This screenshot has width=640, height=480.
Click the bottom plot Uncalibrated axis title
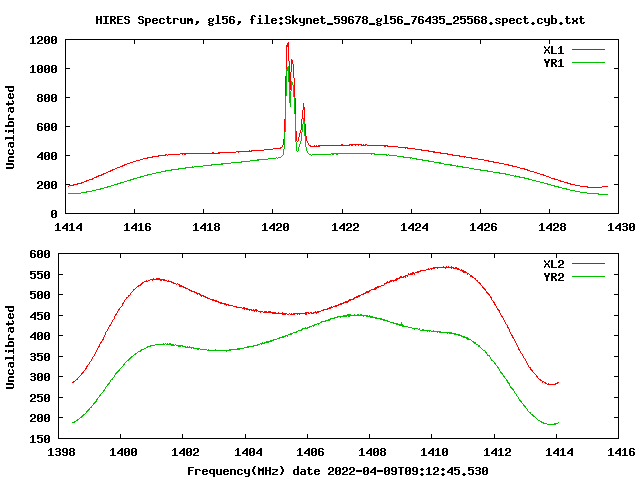pos(10,347)
